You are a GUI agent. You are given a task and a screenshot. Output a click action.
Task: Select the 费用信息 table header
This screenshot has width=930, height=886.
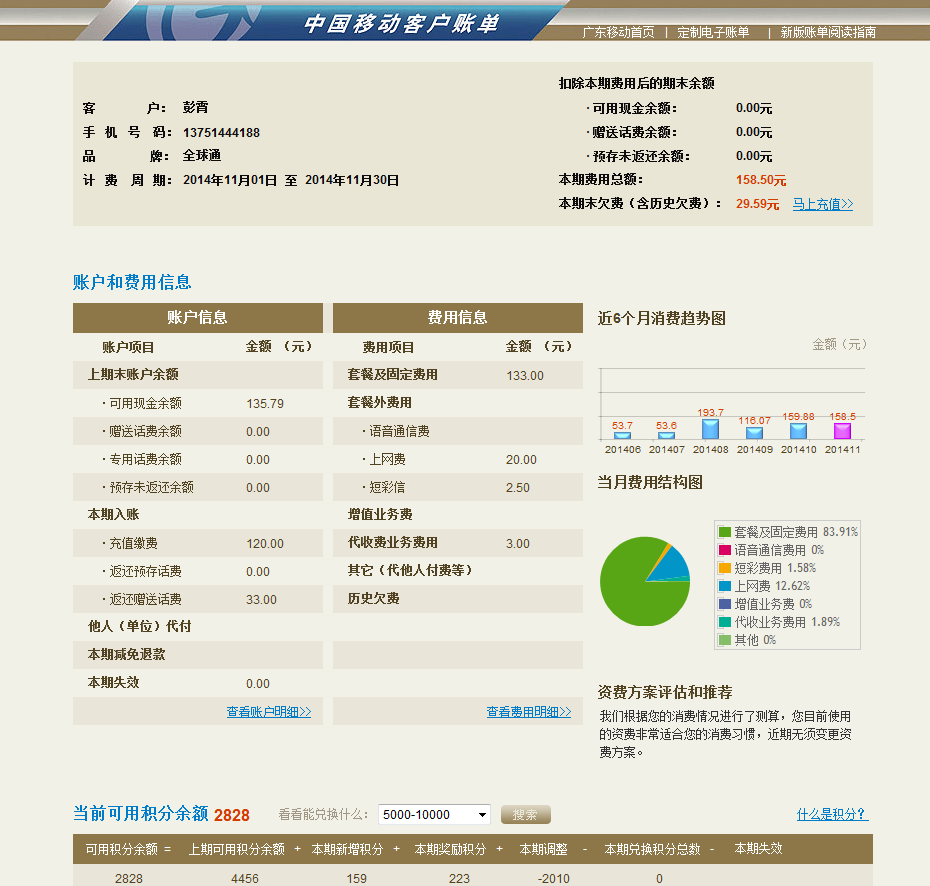457,317
